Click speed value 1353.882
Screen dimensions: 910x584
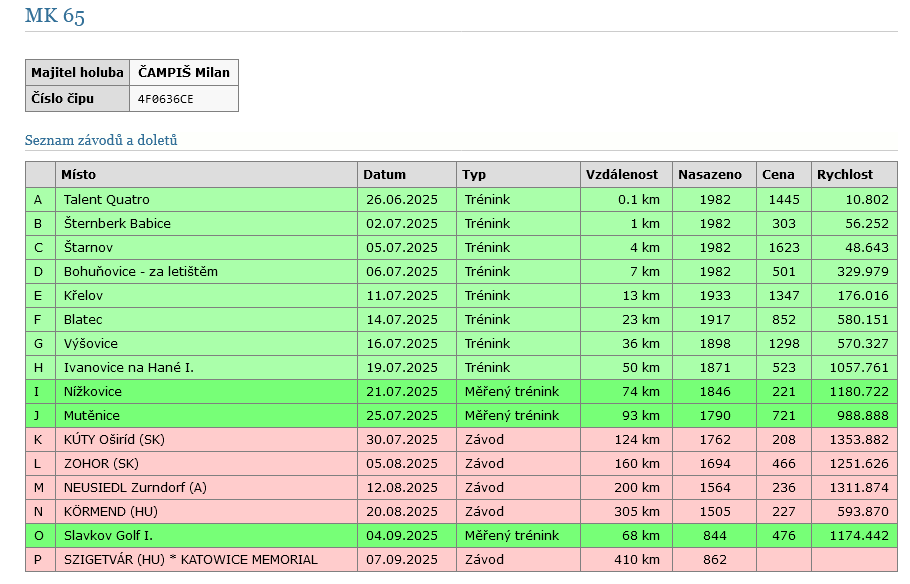851,440
